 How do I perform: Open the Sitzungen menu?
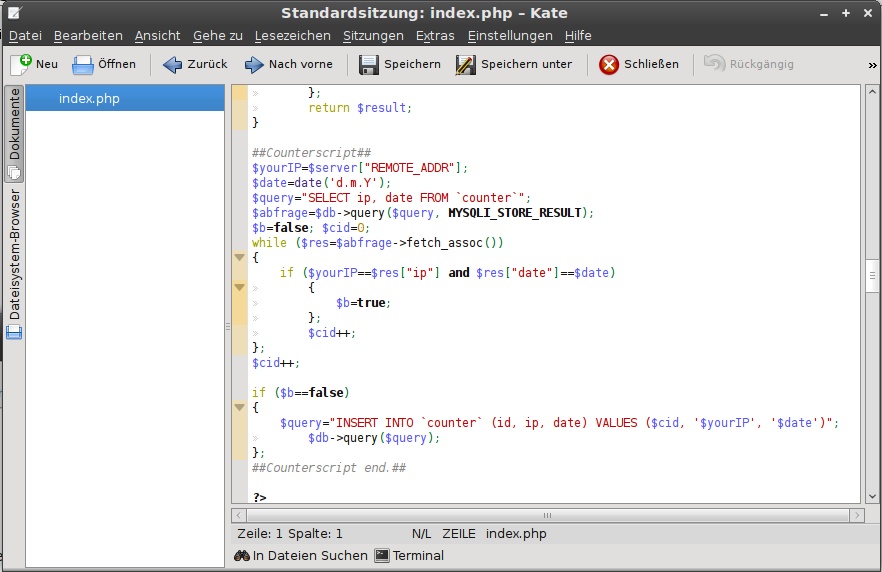(x=373, y=35)
